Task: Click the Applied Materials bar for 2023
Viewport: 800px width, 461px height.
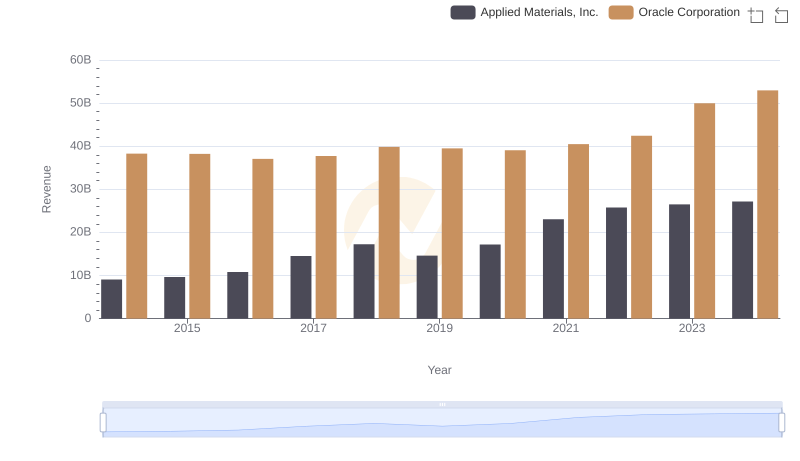Action: [x=679, y=262]
